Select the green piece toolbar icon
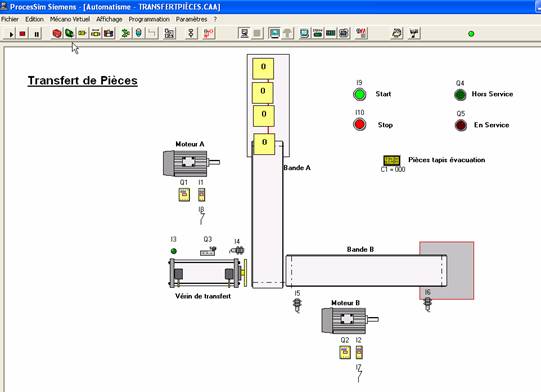The height and width of the screenshot is (392, 541). [69, 33]
